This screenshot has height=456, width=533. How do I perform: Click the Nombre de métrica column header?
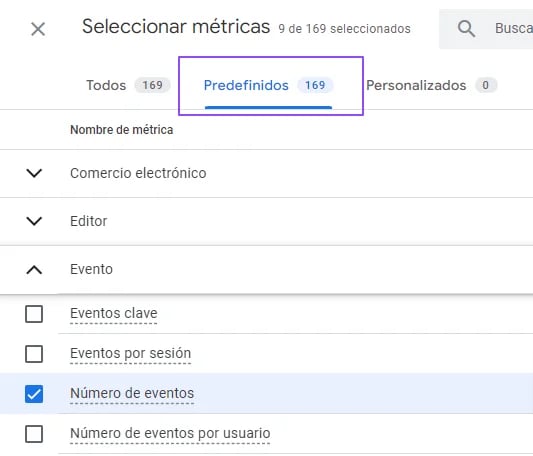tap(121, 130)
